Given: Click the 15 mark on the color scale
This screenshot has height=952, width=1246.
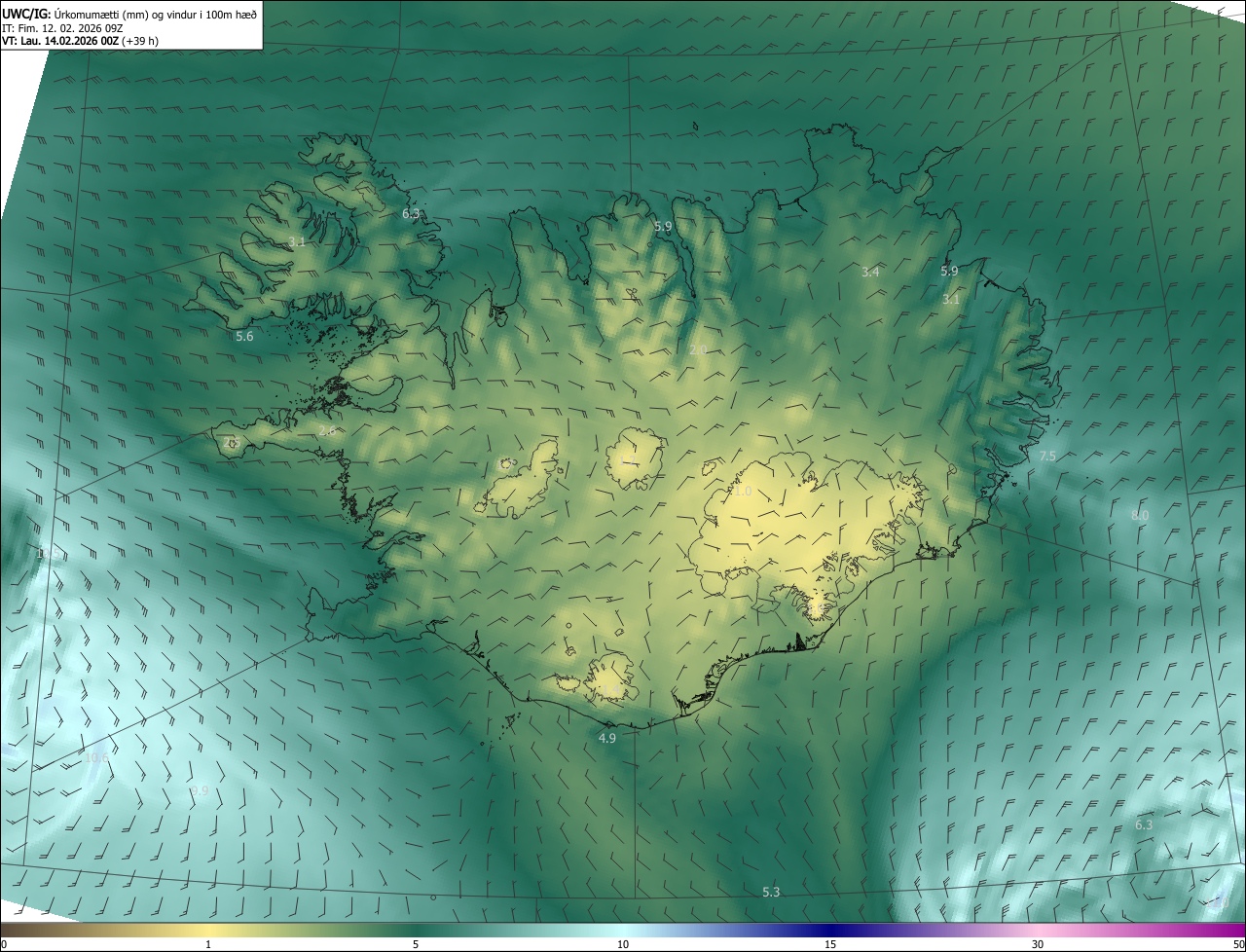Looking at the screenshot, I should (x=830, y=944).
